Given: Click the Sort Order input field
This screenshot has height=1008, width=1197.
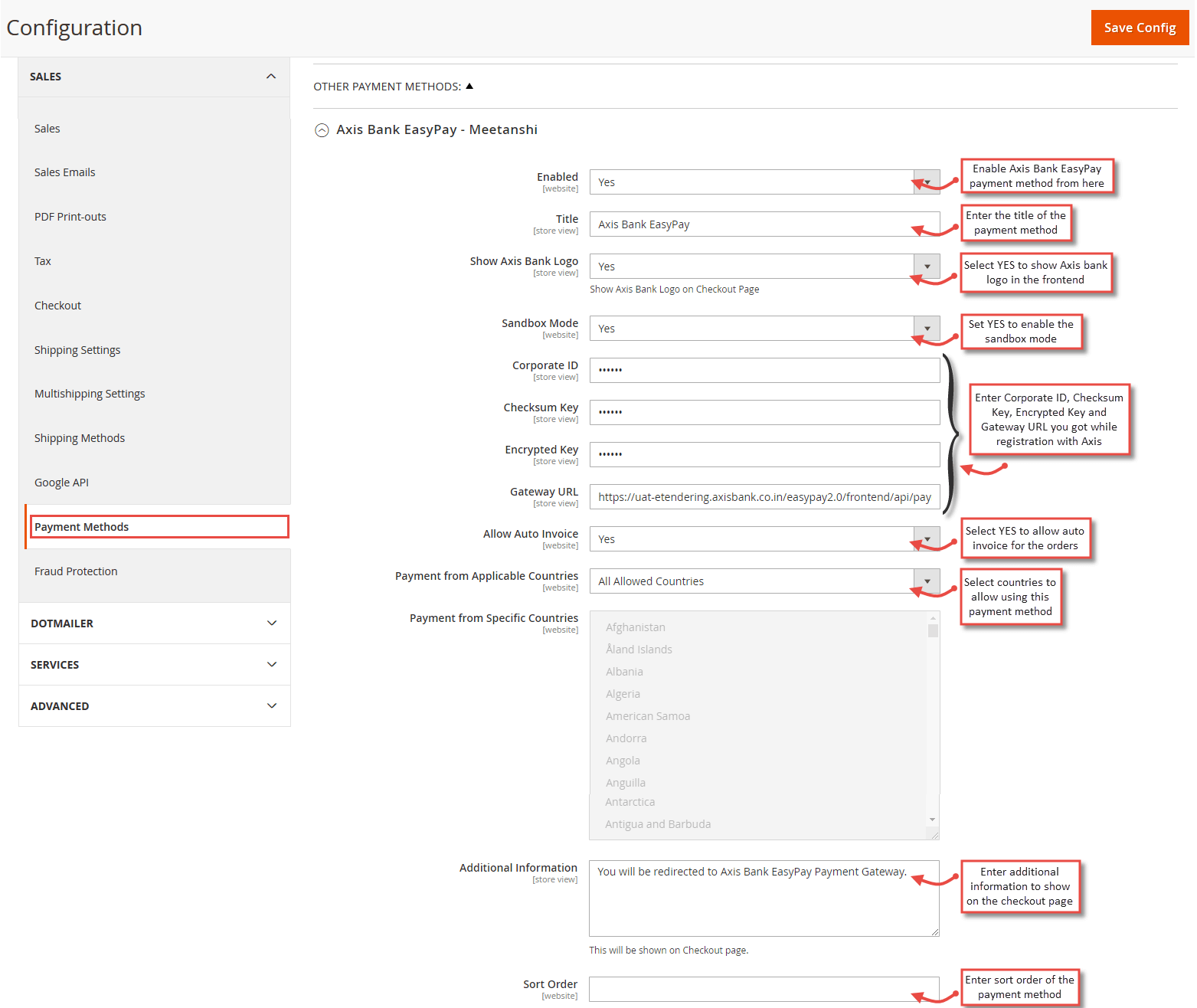Looking at the screenshot, I should coord(764,989).
